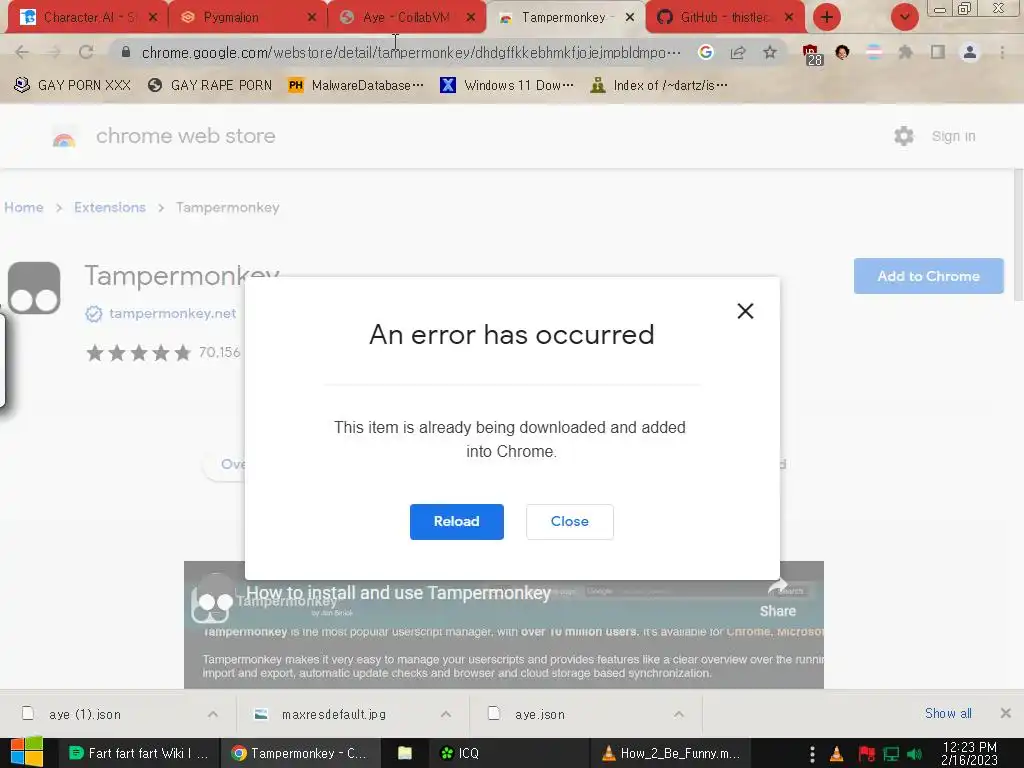Screen dimensions: 1024x768
Task: Open the tab search dropdown arrow
Action: point(904,17)
